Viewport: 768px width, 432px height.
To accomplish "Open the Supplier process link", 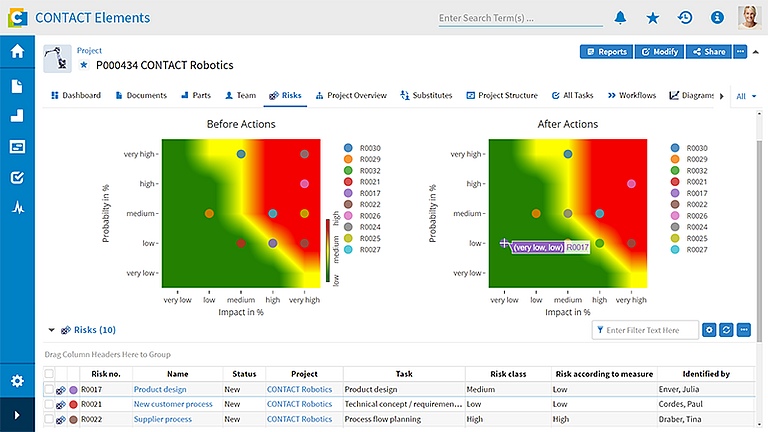I will [x=163, y=419].
